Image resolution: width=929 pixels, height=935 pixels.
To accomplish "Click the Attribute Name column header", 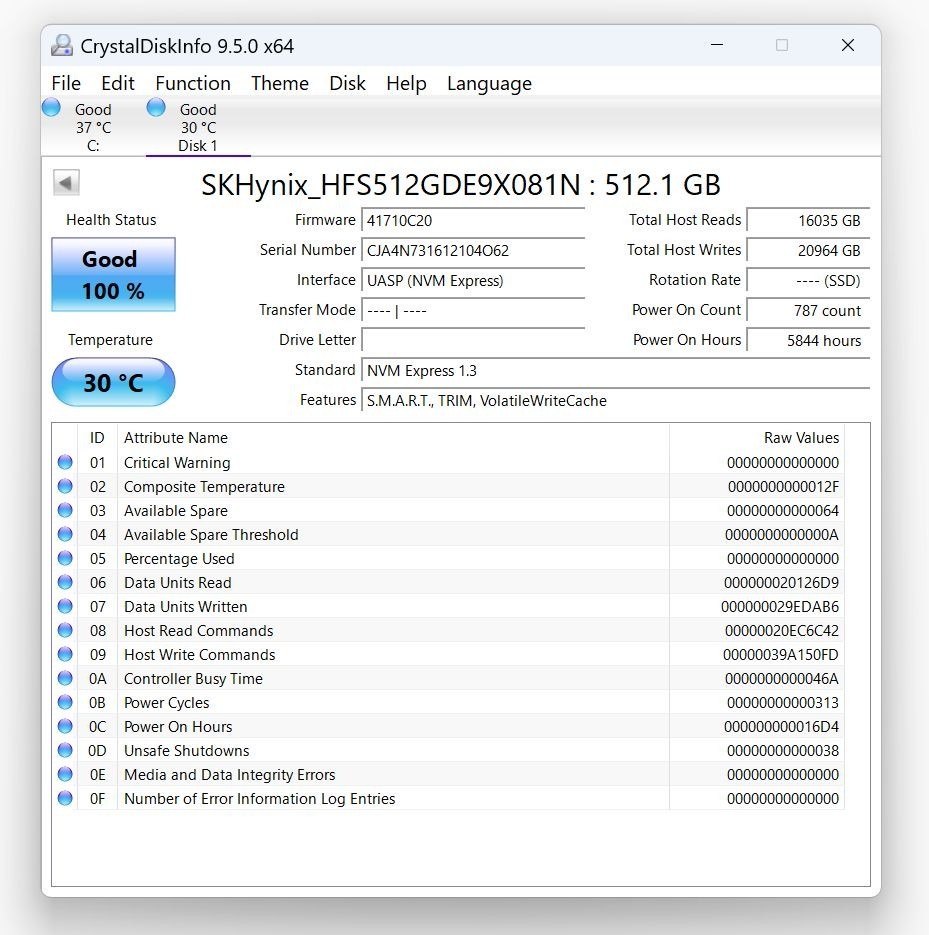I will (394, 438).
